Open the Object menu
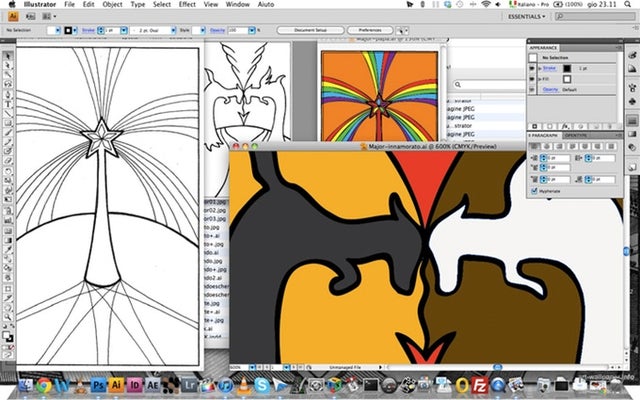The height and width of the screenshot is (400, 640). point(111,5)
